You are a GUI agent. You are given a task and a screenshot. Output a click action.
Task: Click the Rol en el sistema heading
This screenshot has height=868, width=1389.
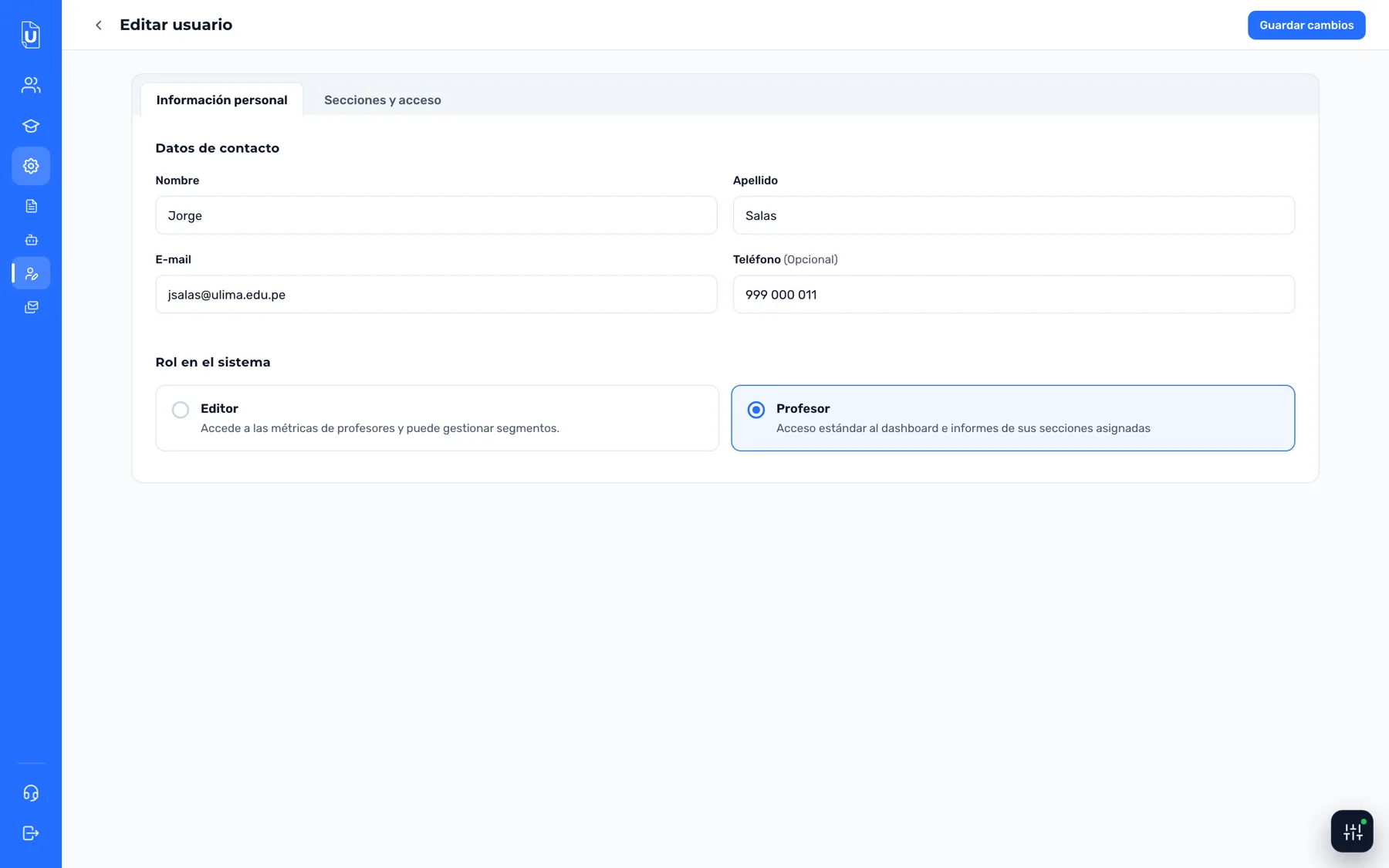point(213,363)
